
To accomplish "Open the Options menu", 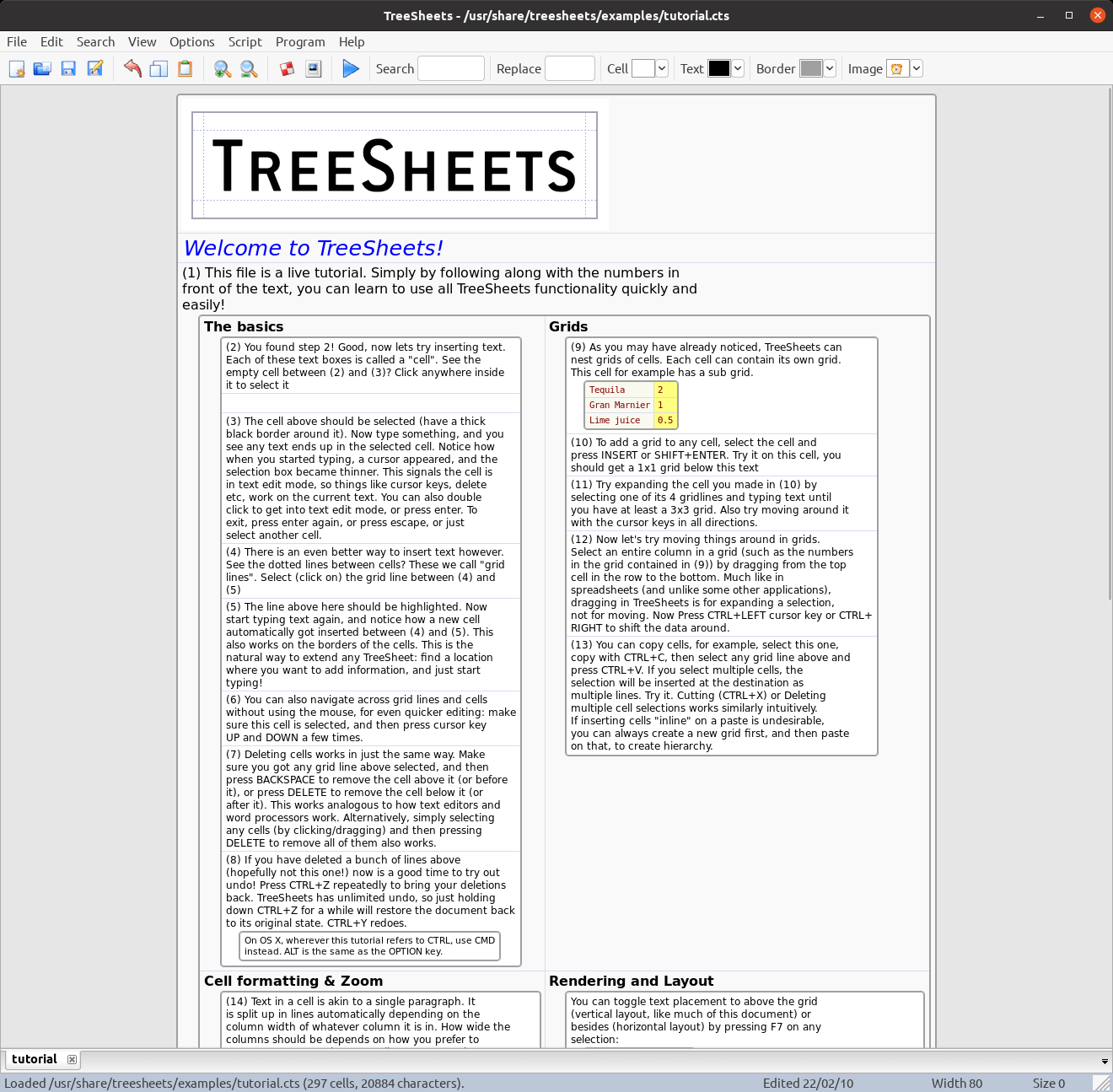I will click(x=191, y=41).
